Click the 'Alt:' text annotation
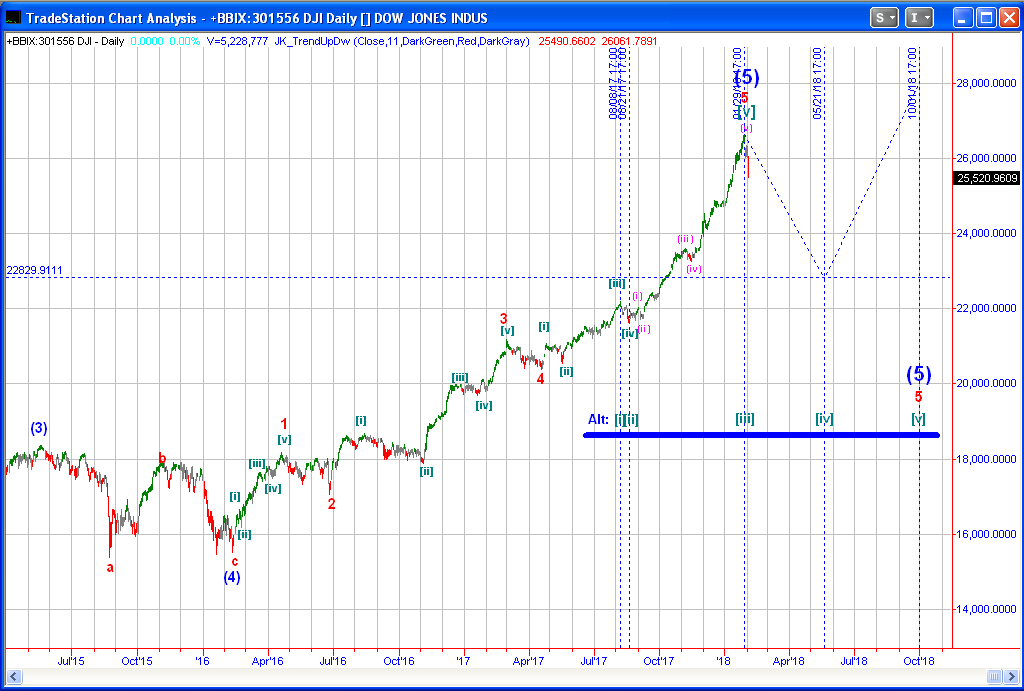This screenshot has width=1024, height=691. click(x=598, y=419)
